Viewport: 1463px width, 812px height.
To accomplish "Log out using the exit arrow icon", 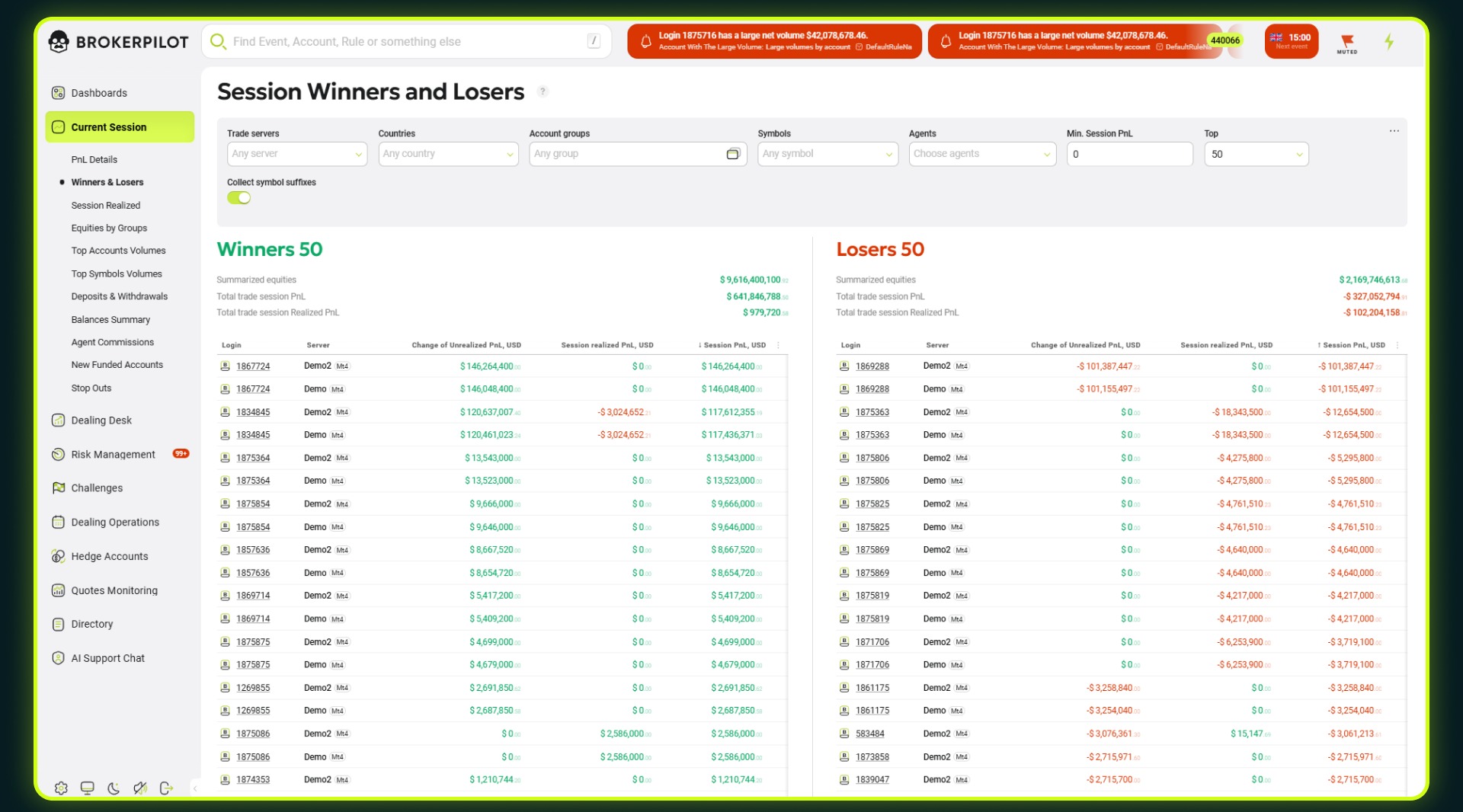I will click(x=167, y=788).
